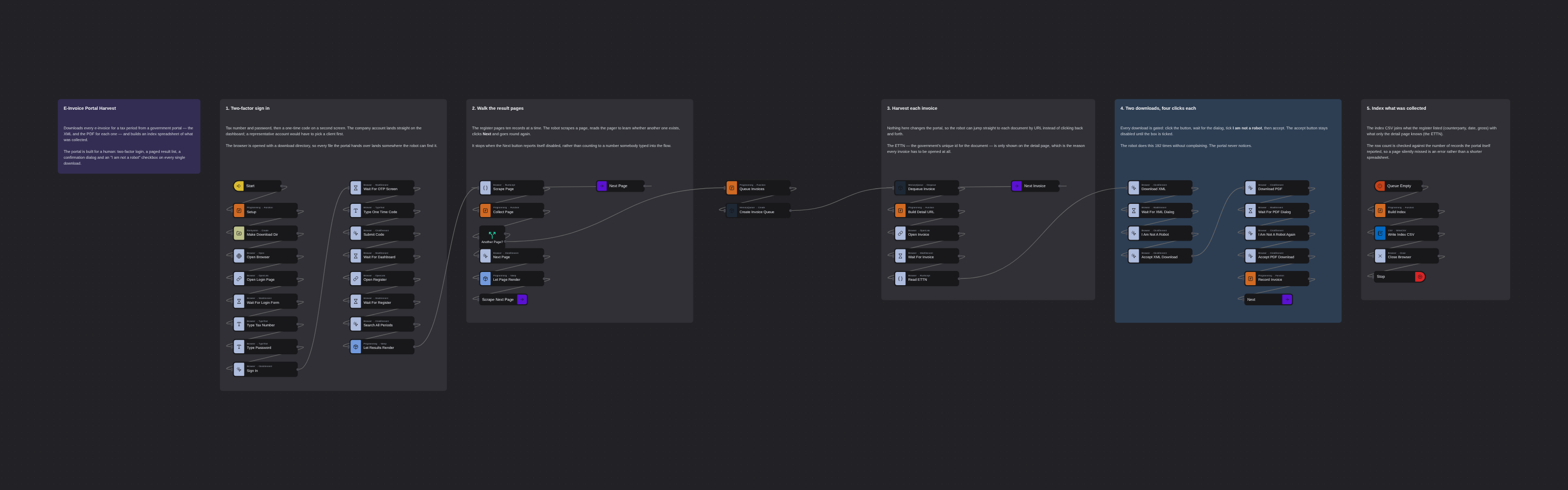
Task: Click the output port of Sign In node
Action: pos(297,369)
